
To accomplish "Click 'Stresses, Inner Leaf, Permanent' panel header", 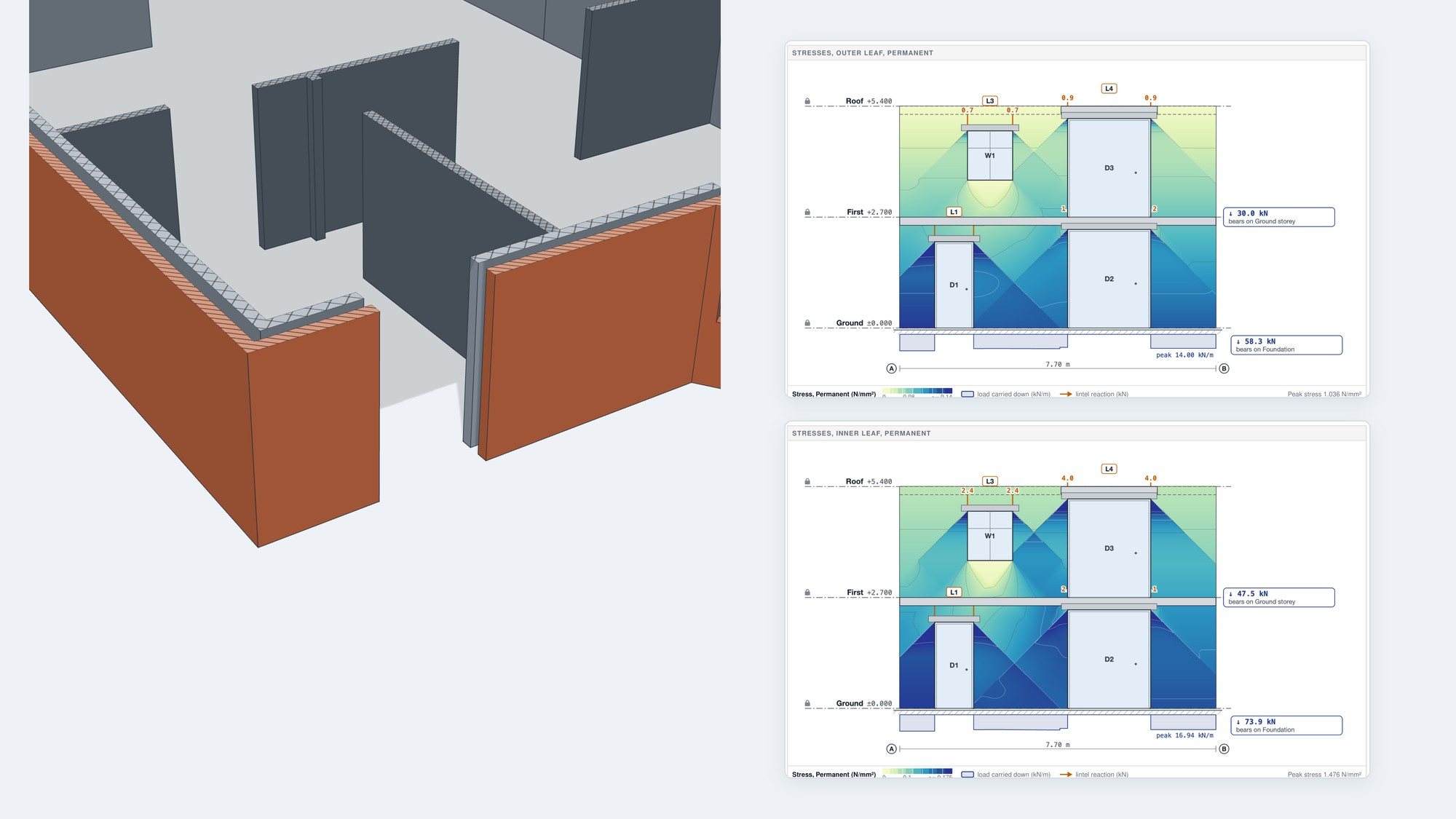I will (x=1077, y=433).
